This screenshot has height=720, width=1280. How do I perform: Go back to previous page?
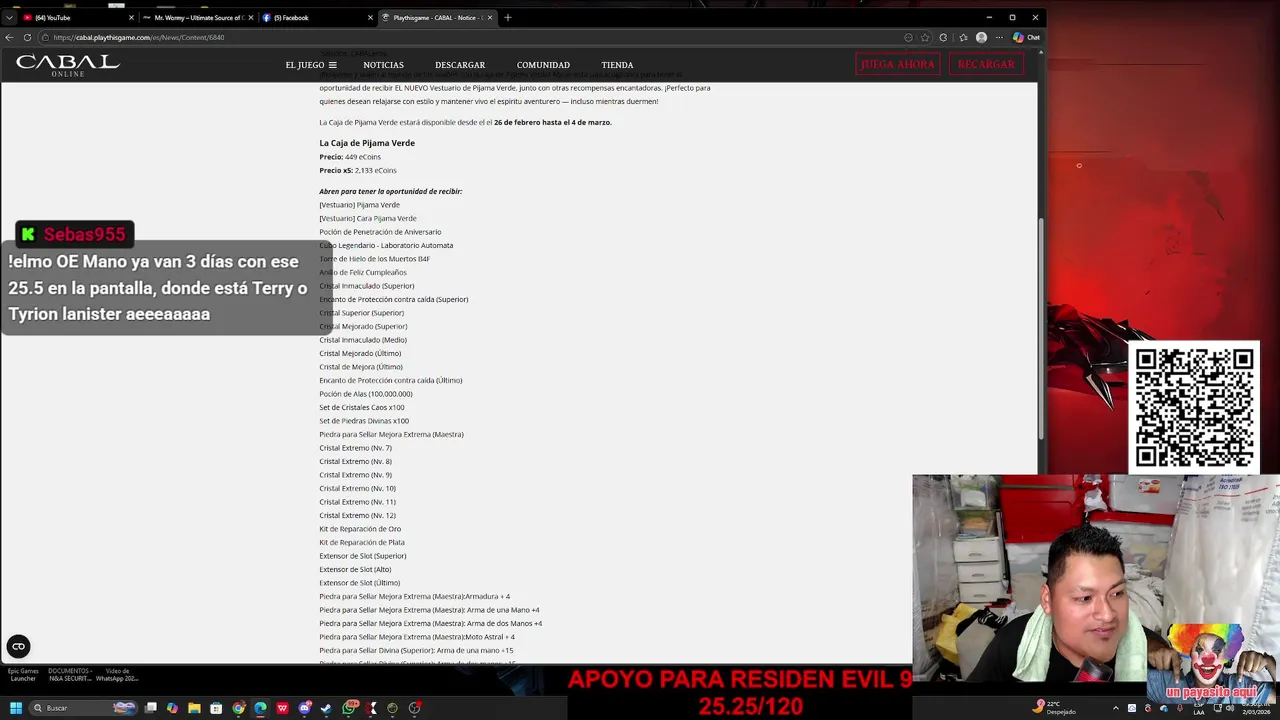(x=10, y=37)
